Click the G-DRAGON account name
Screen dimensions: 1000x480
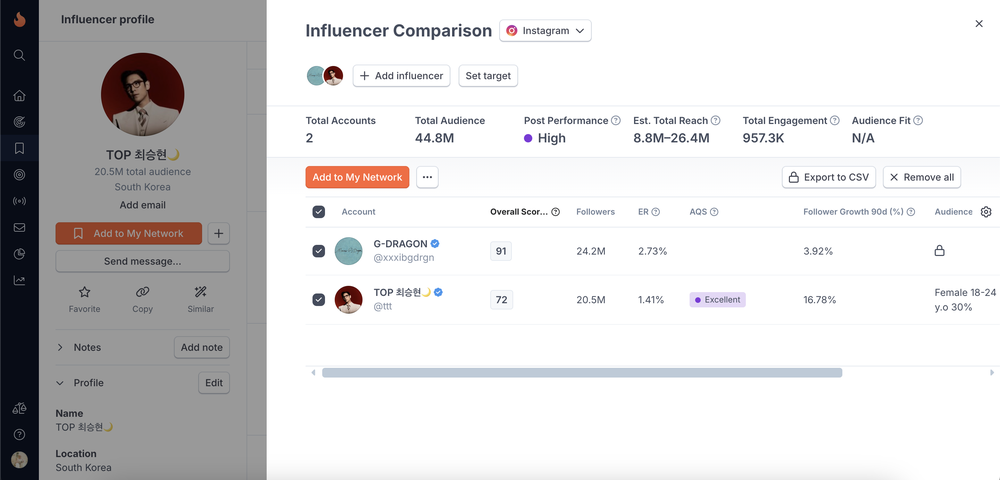point(401,244)
